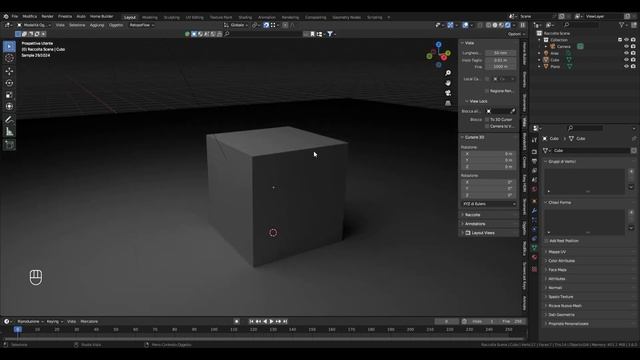Jump to timeline end frame
The height and width of the screenshot is (360, 640).
[285, 322]
